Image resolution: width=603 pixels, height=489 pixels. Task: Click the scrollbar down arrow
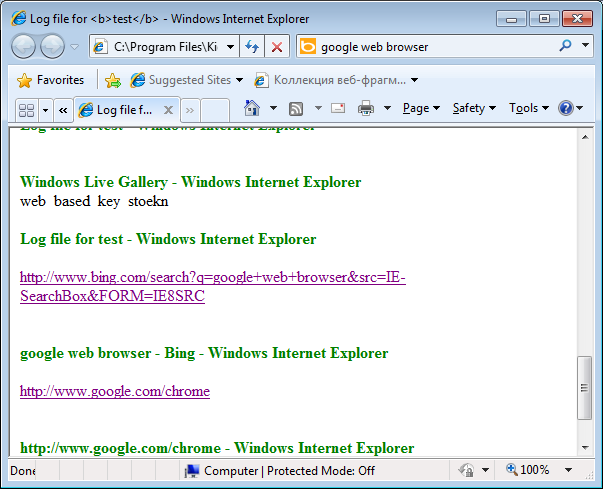tap(585, 447)
